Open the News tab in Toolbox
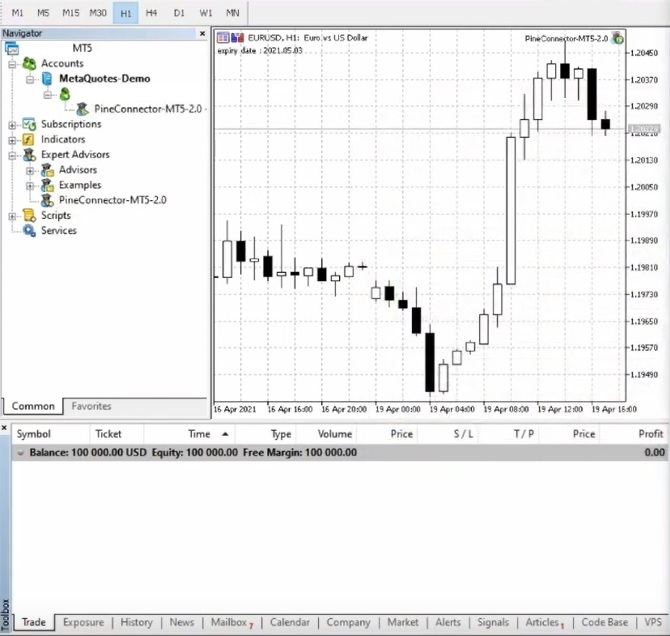Screen dimensions: 670x636 coord(182,622)
